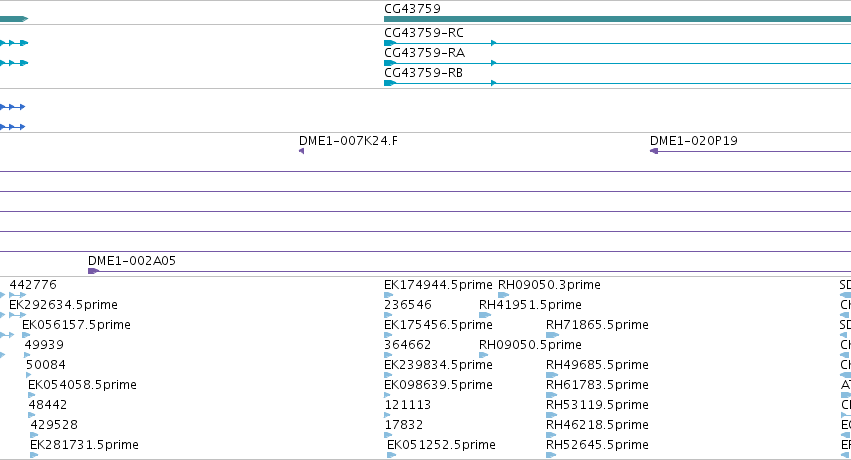
Task: Select EST EK239834.5prime
Action: tap(438, 365)
